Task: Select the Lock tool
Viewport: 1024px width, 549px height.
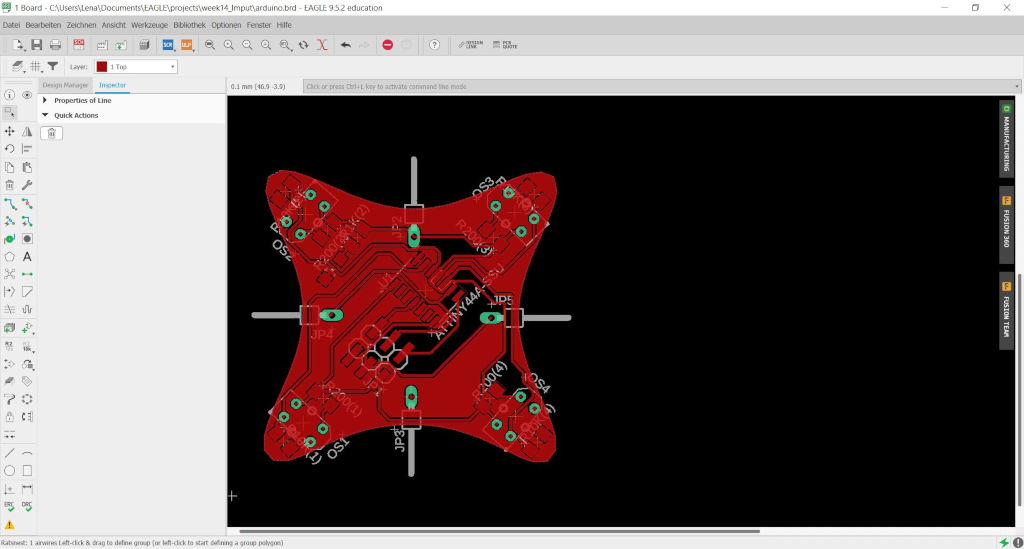Action: (x=9, y=416)
